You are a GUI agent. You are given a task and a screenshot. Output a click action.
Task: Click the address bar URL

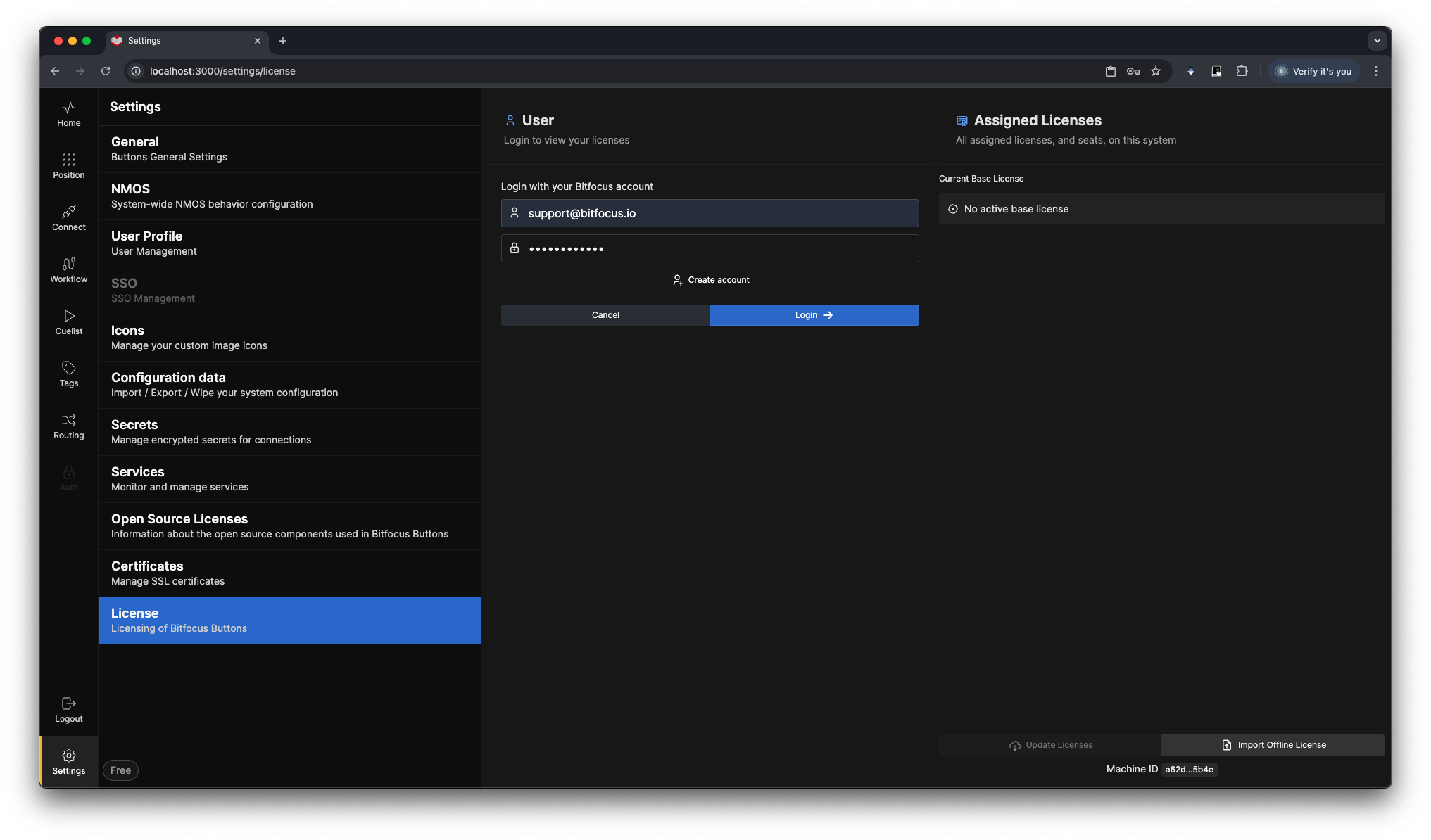pyautogui.click(x=222, y=71)
